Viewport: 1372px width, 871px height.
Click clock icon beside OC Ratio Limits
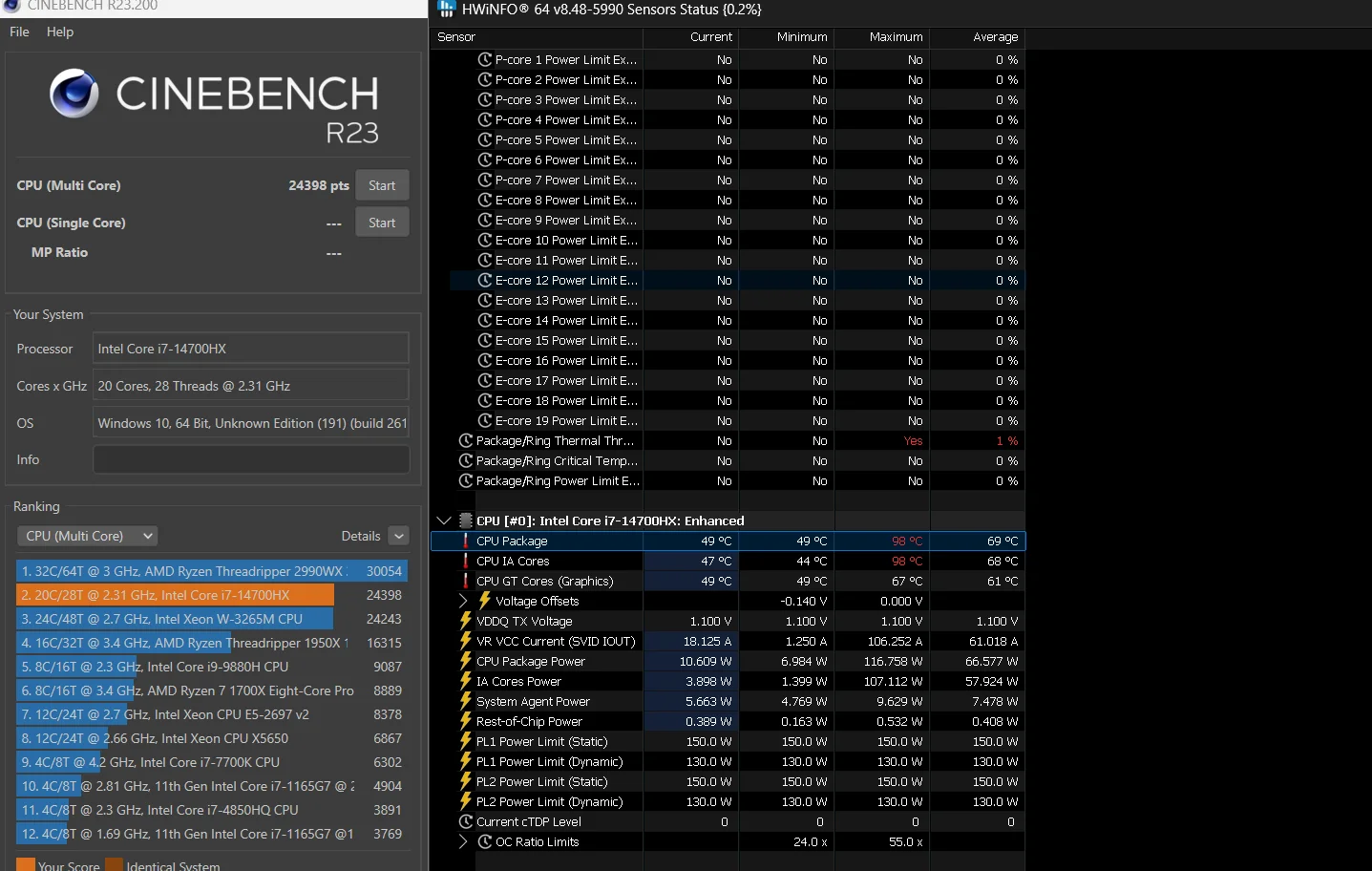(485, 841)
